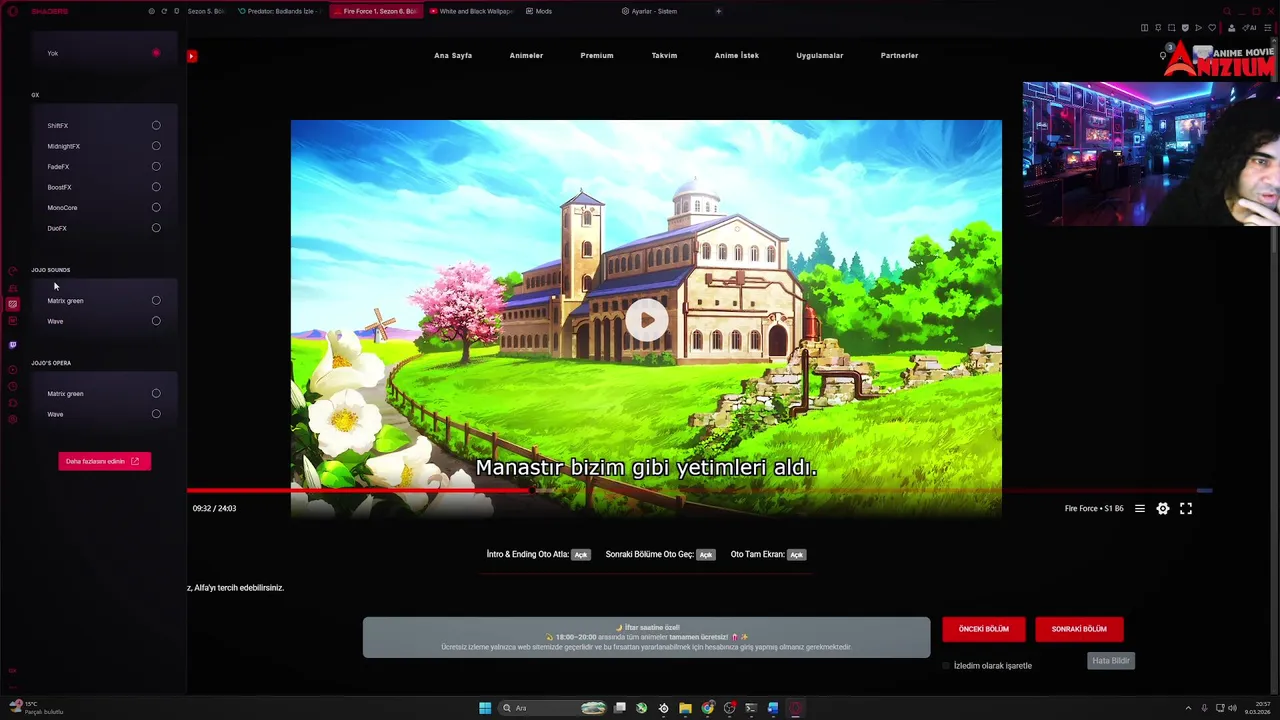Open the ad-blocker shield icon
The height and width of the screenshot is (720, 1280).
click(x=1185, y=28)
